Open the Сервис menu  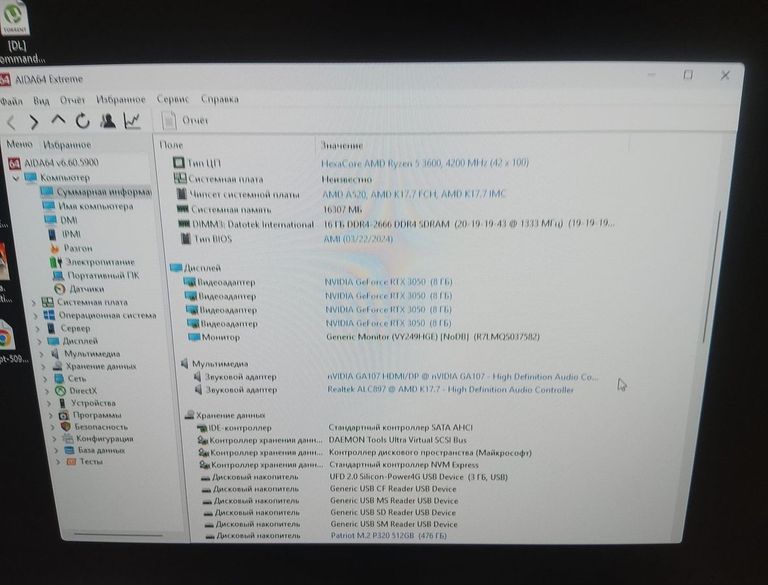point(172,99)
